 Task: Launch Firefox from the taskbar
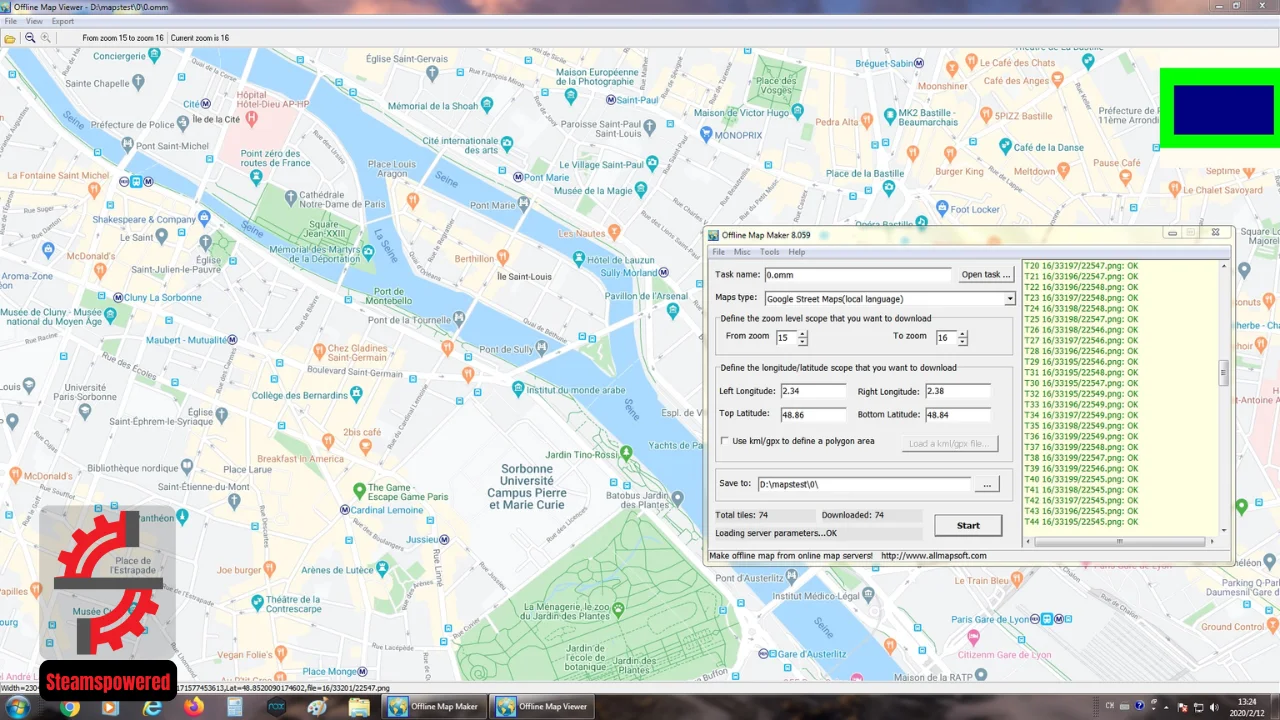(193, 707)
